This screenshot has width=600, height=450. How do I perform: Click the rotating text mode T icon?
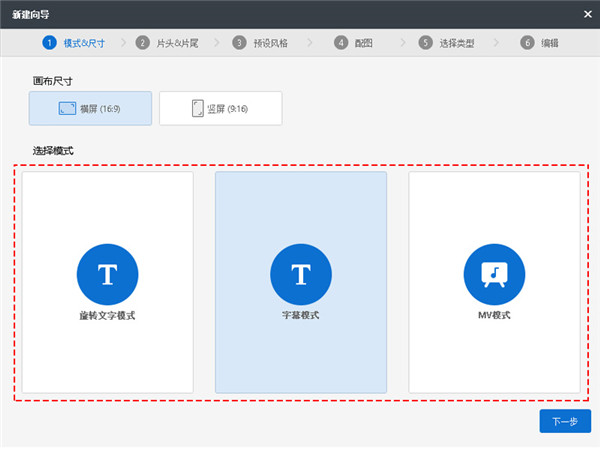pos(107,273)
